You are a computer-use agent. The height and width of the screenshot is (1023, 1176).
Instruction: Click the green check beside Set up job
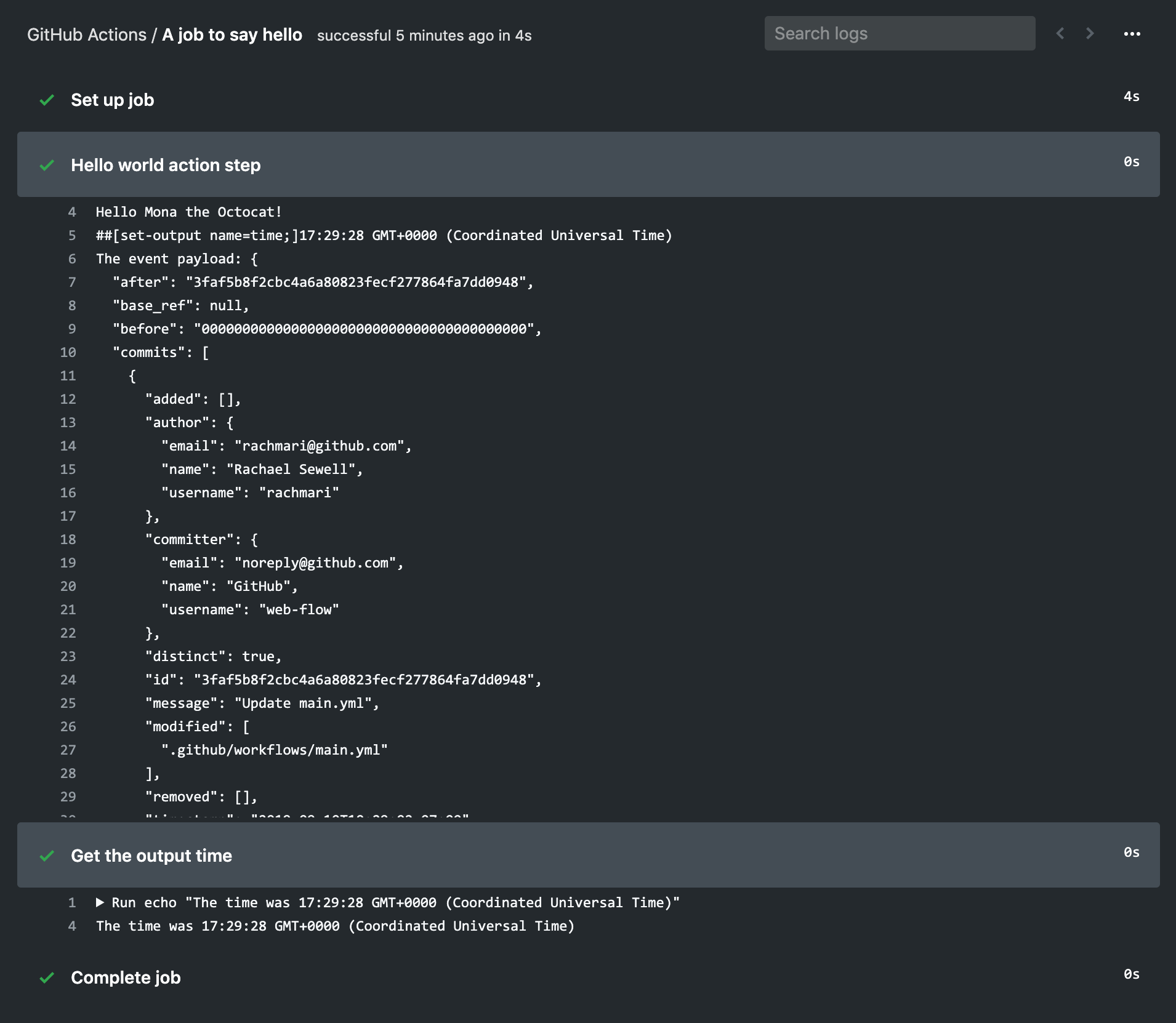click(x=47, y=100)
